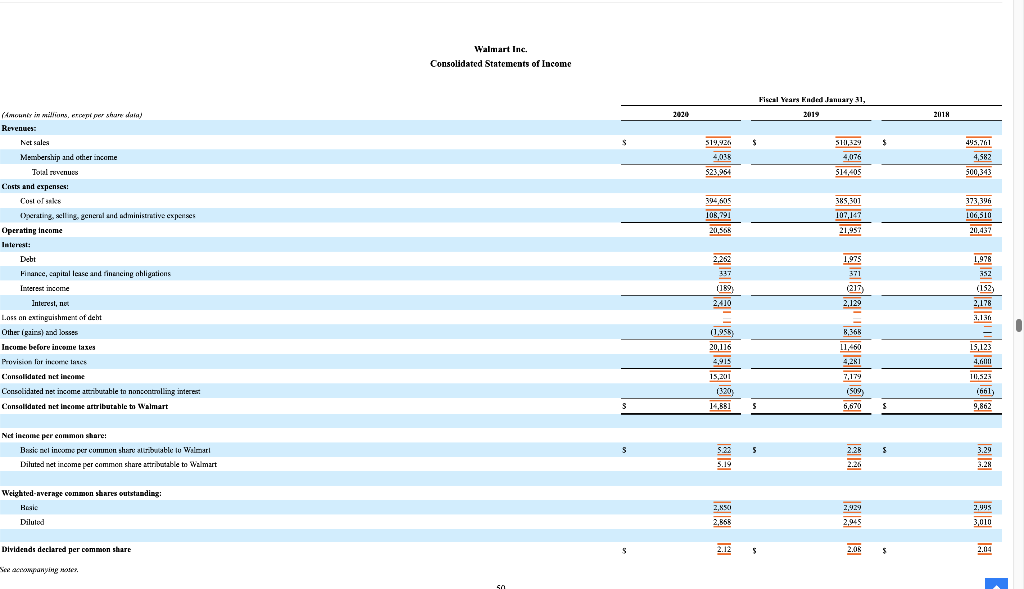Screen dimensions: 1024x589
Task: Click 2020 Provision for income taxes 4,915
Action: [722, 362]
